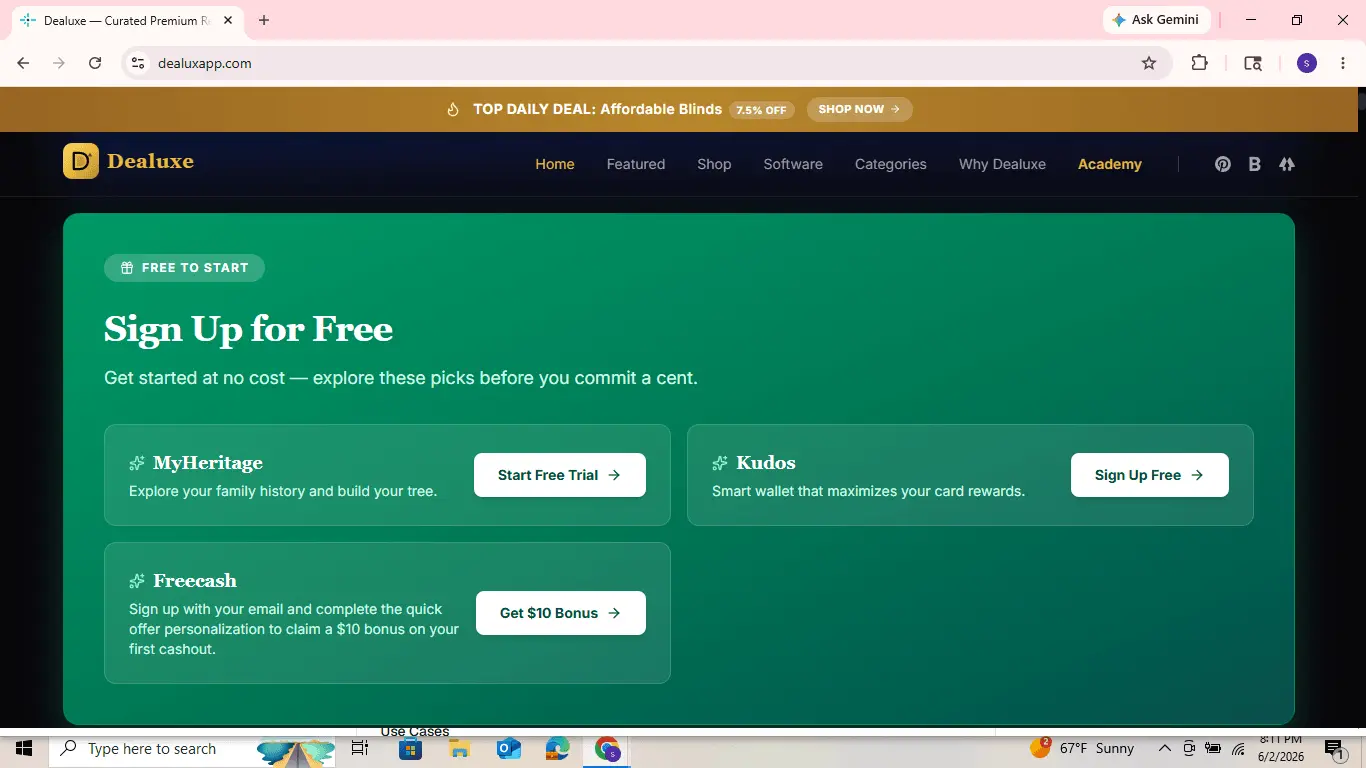Image resolution: width=1366 pixels, height=768 pixels.
Task: Open the Featured nav item
Action: coord(636,164)
